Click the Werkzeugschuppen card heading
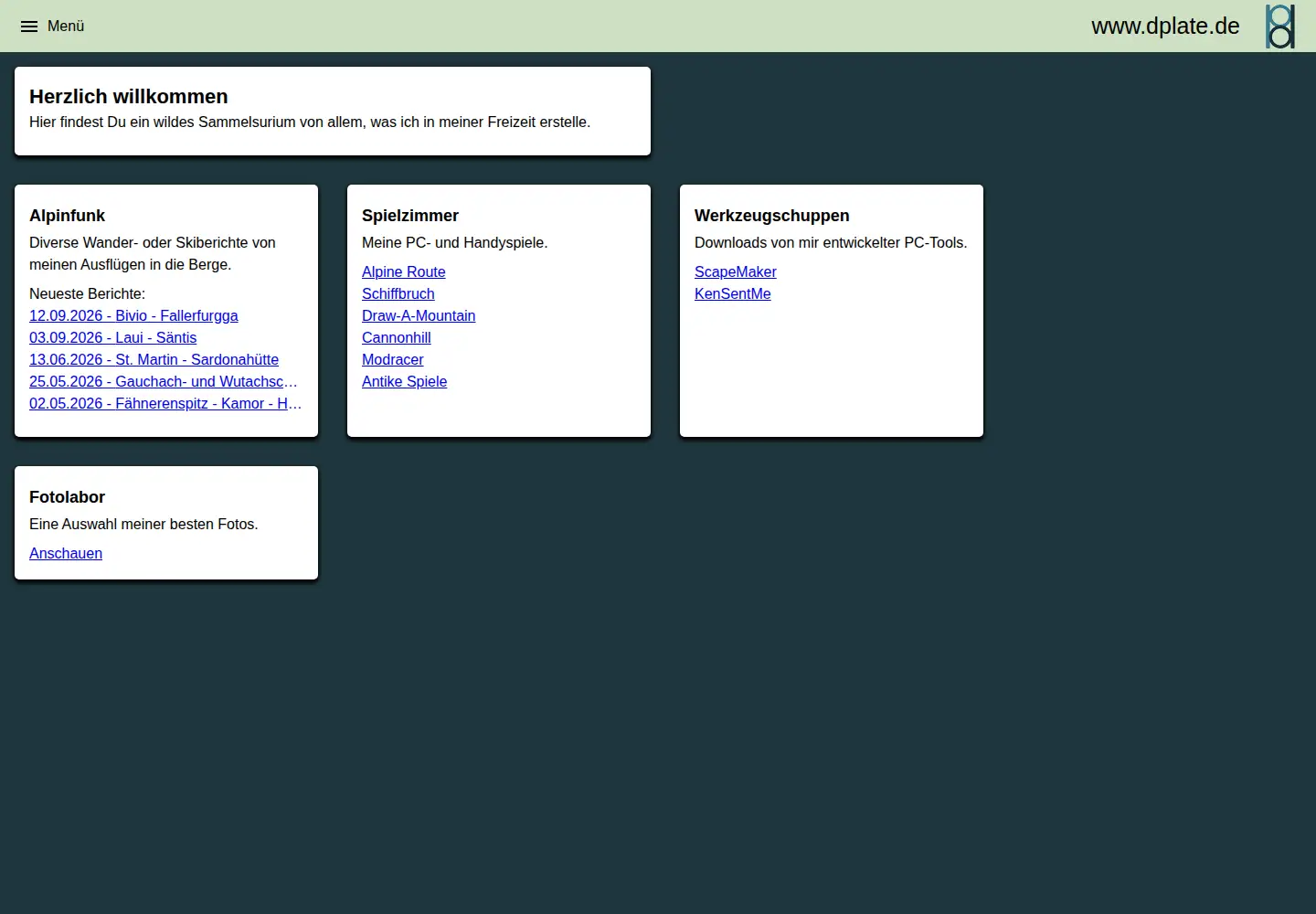Screen dimensions: 1316x914 pos(772,216)
